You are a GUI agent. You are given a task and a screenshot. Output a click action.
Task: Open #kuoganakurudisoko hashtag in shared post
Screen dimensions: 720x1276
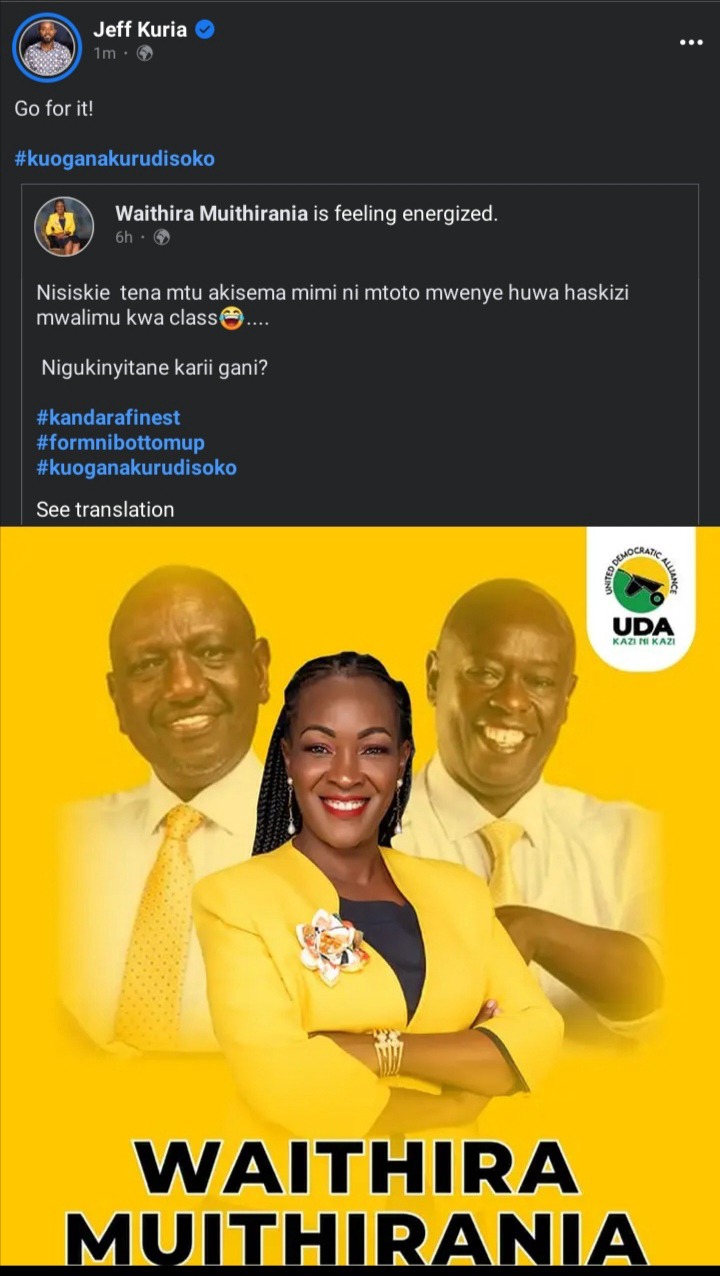[136, 467]
